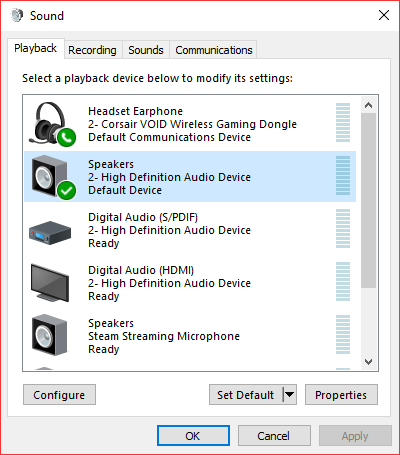Select the Steam Streaming Microphone speaker icon
The height and width of the screenshot is (455, 400).
49,335
